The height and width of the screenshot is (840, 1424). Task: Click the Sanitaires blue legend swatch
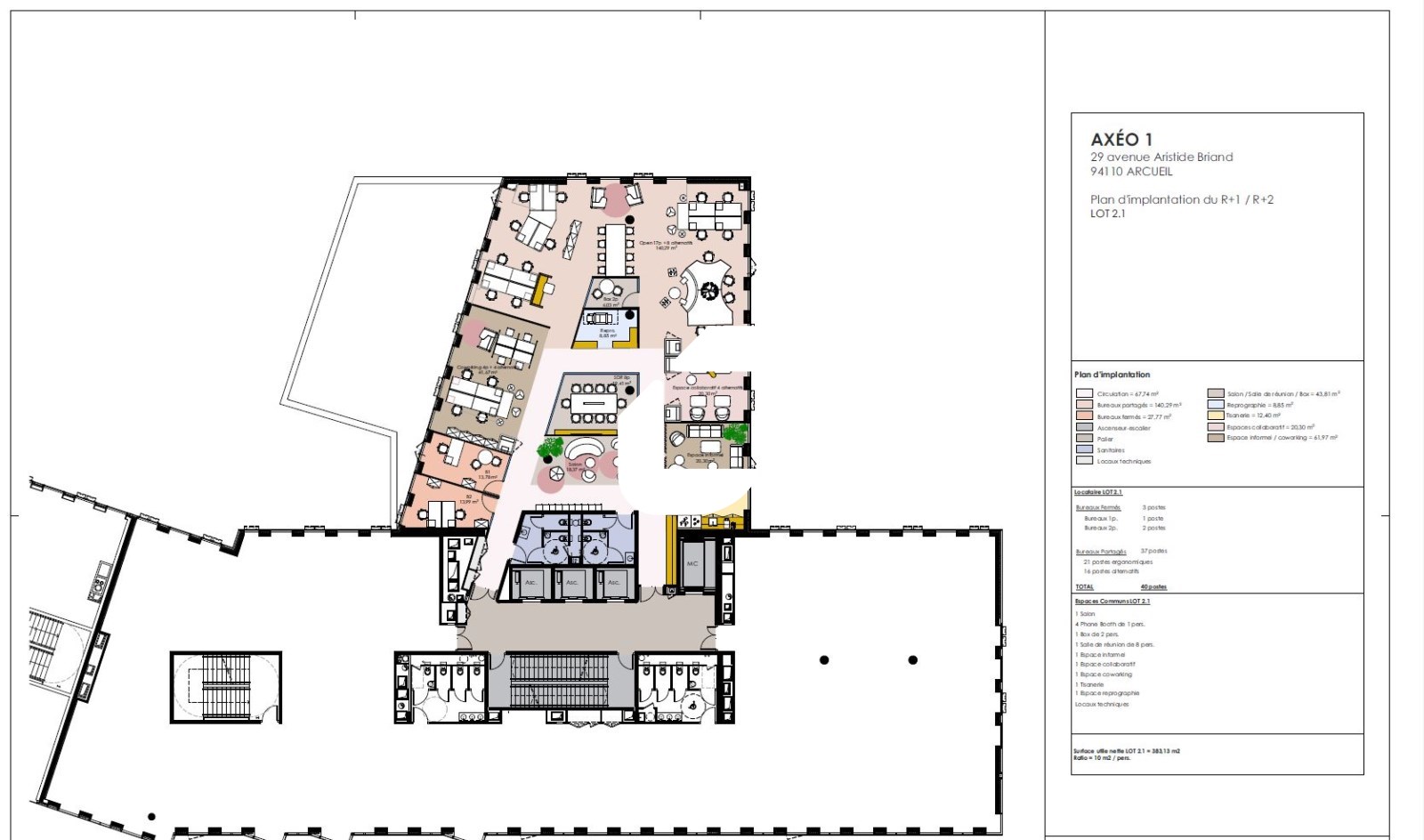(x=1083, y=449)
